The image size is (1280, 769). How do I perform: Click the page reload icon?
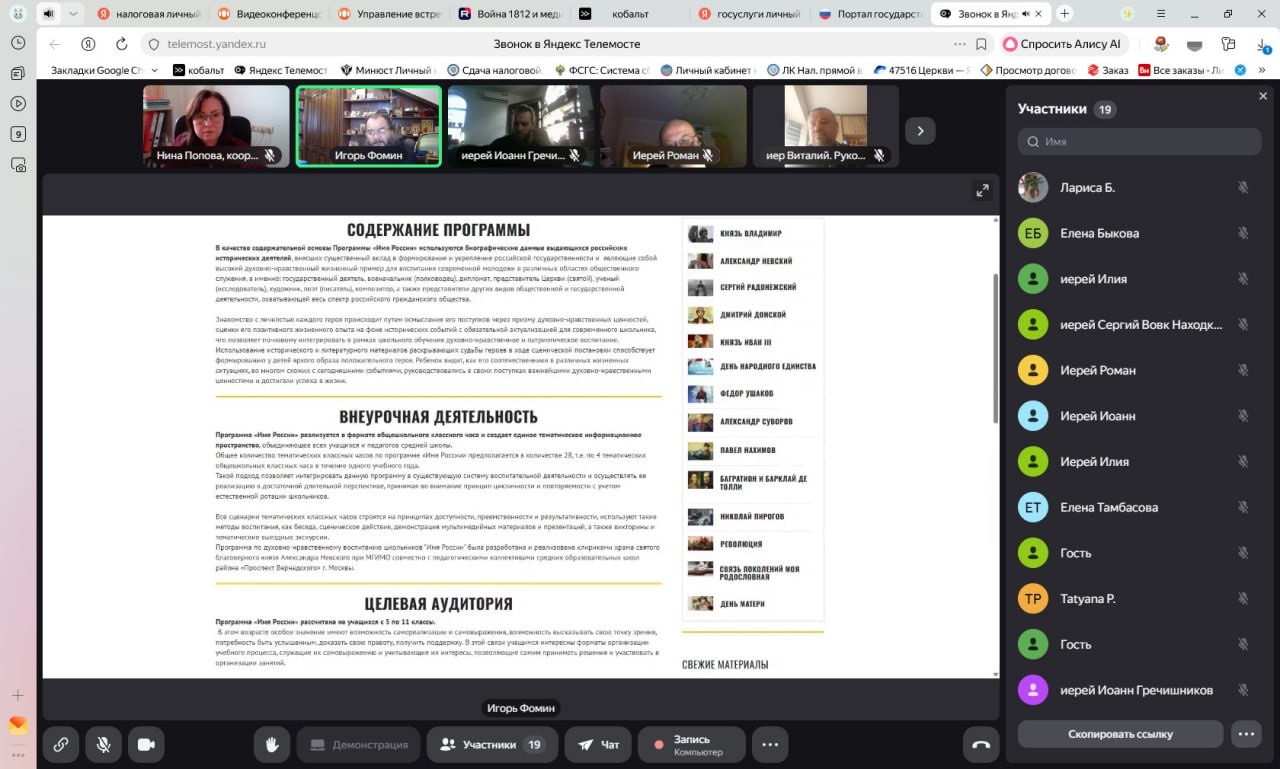(121, 44)
